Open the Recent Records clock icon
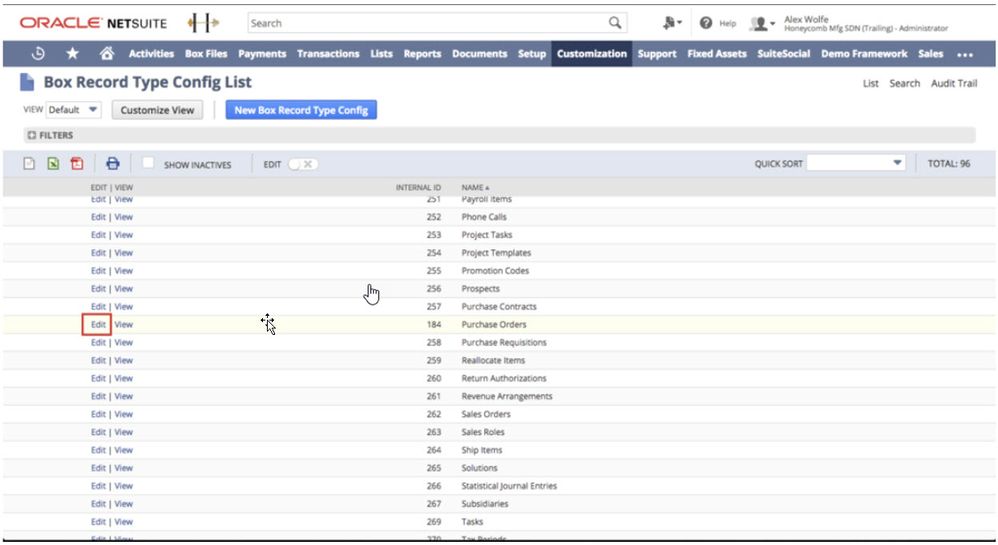The height and width of the screenshot is (545, 998). pyautogui.click(x=38, y=54)
